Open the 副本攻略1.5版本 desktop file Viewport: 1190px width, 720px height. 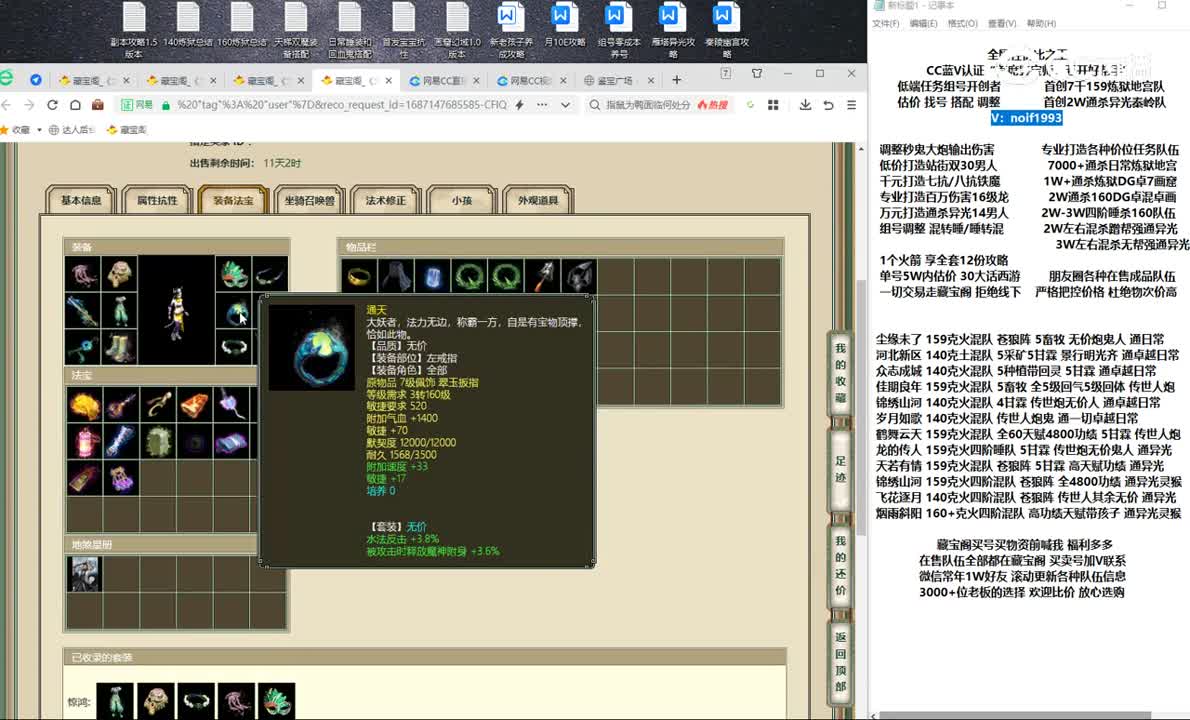(x=134, y=30)
